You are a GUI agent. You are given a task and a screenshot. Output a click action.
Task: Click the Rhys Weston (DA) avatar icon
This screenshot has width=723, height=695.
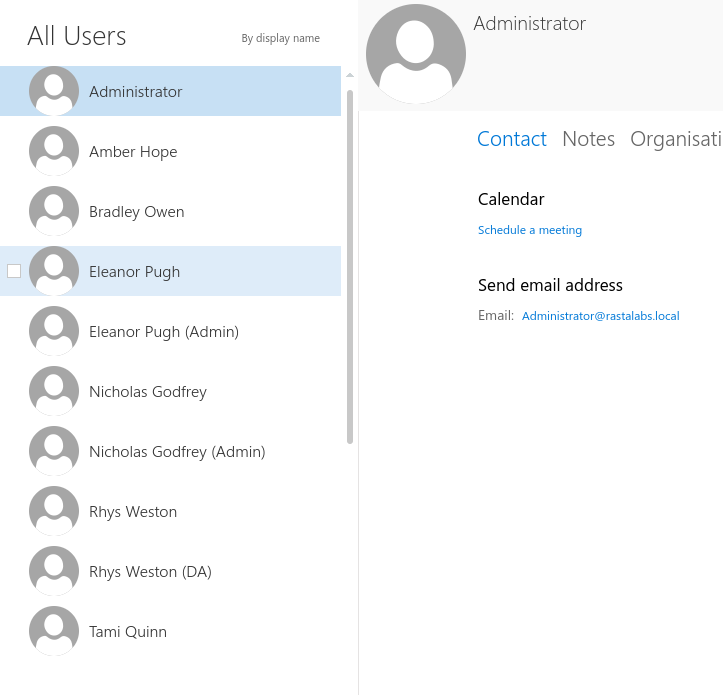coord(54,570)
